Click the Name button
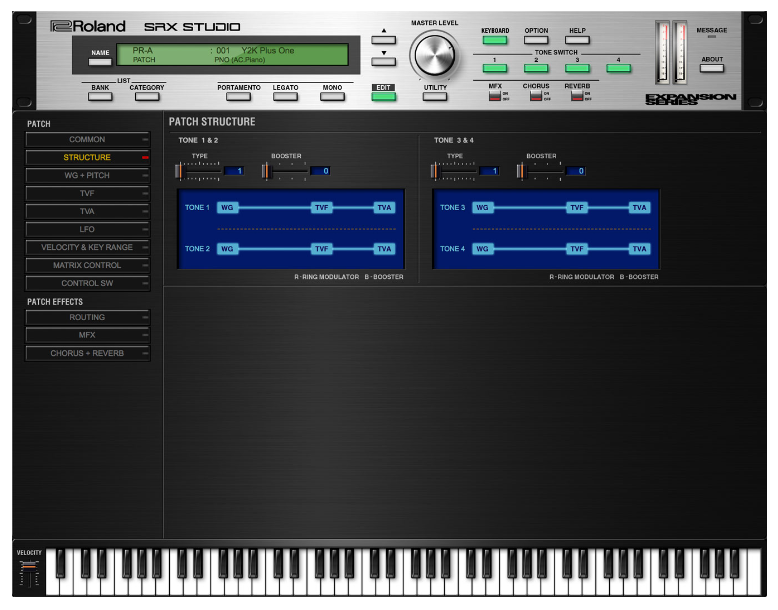This screenshot has height=610, width=778. (100, 62)
